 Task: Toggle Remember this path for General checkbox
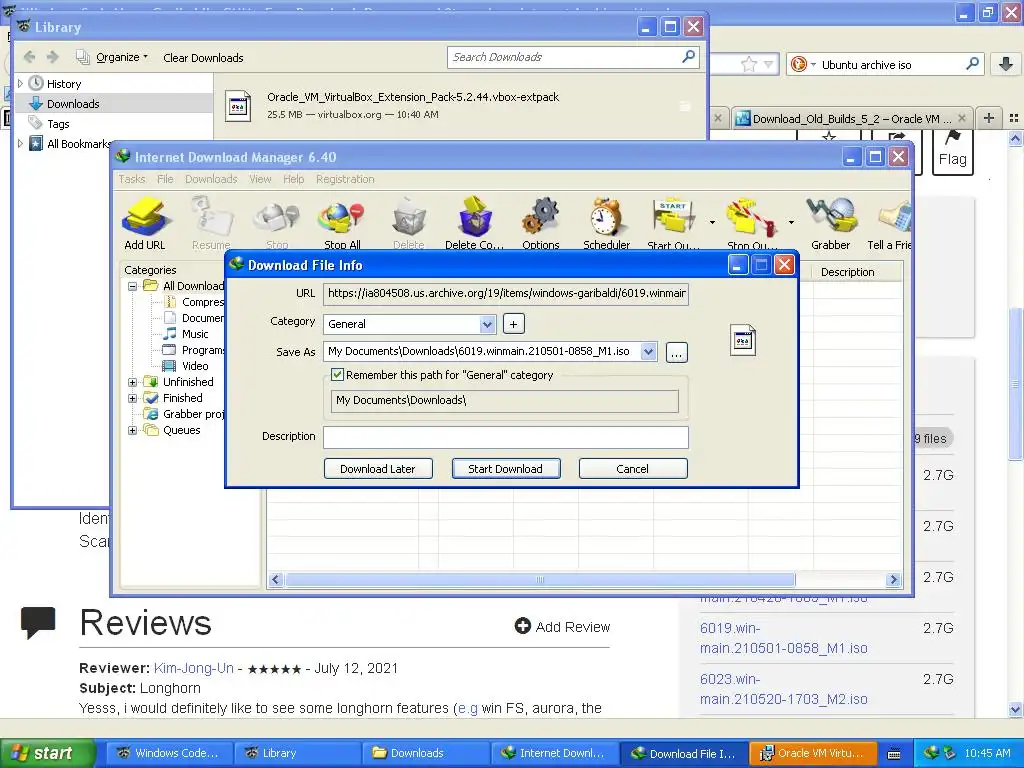pos(338,375)
